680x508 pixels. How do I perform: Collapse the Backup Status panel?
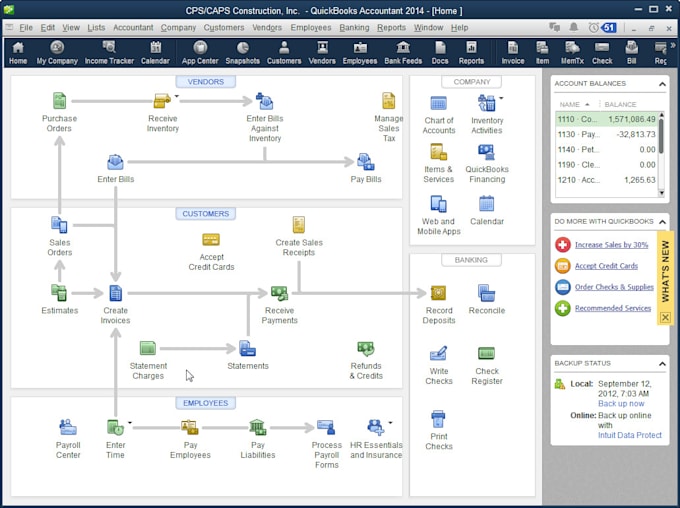pyautogui.click(x=662, y=364)
